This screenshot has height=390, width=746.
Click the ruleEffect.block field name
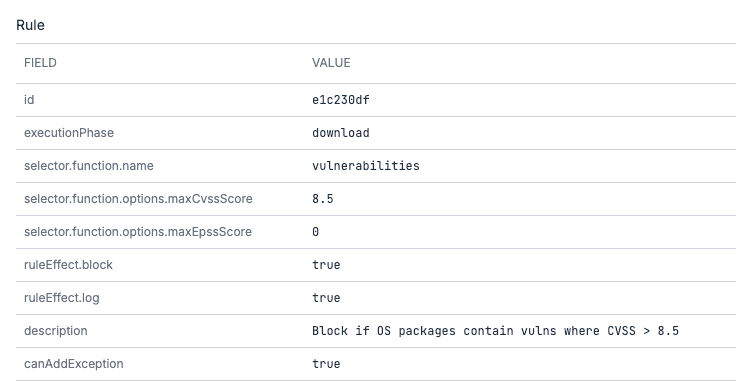(x=69, y=264)
